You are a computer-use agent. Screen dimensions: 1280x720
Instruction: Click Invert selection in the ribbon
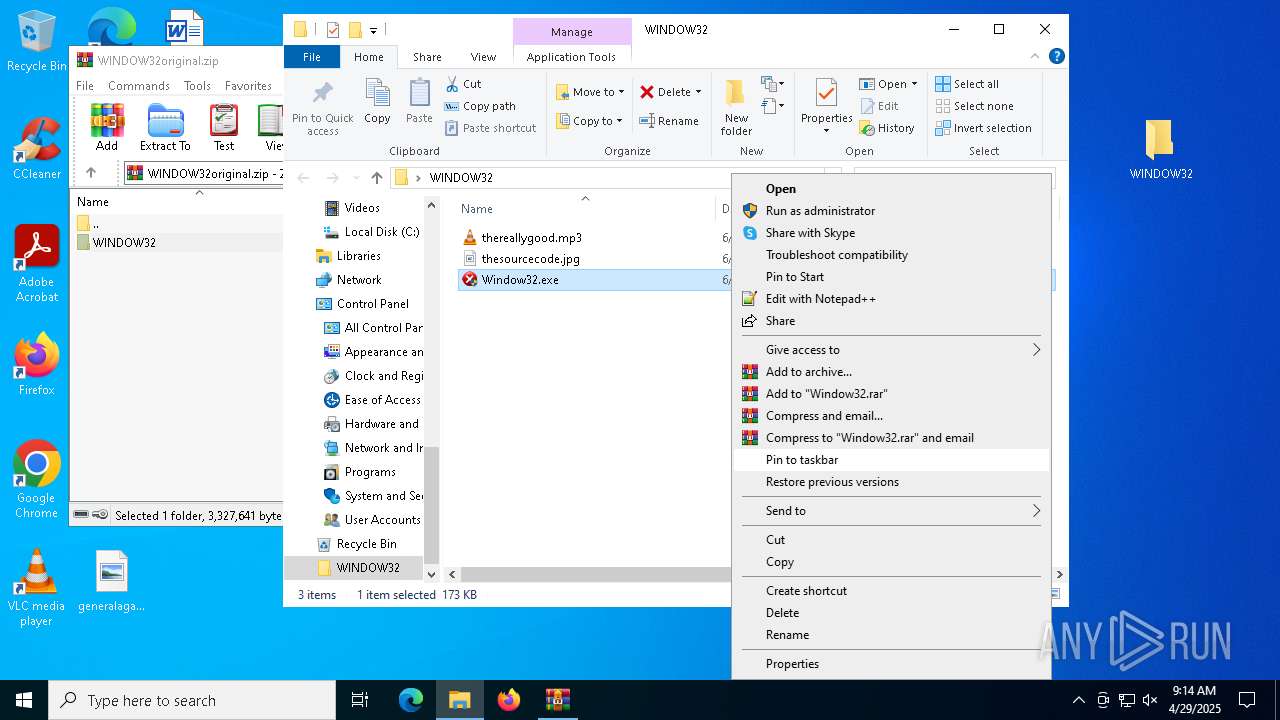[x=983, y=128]
